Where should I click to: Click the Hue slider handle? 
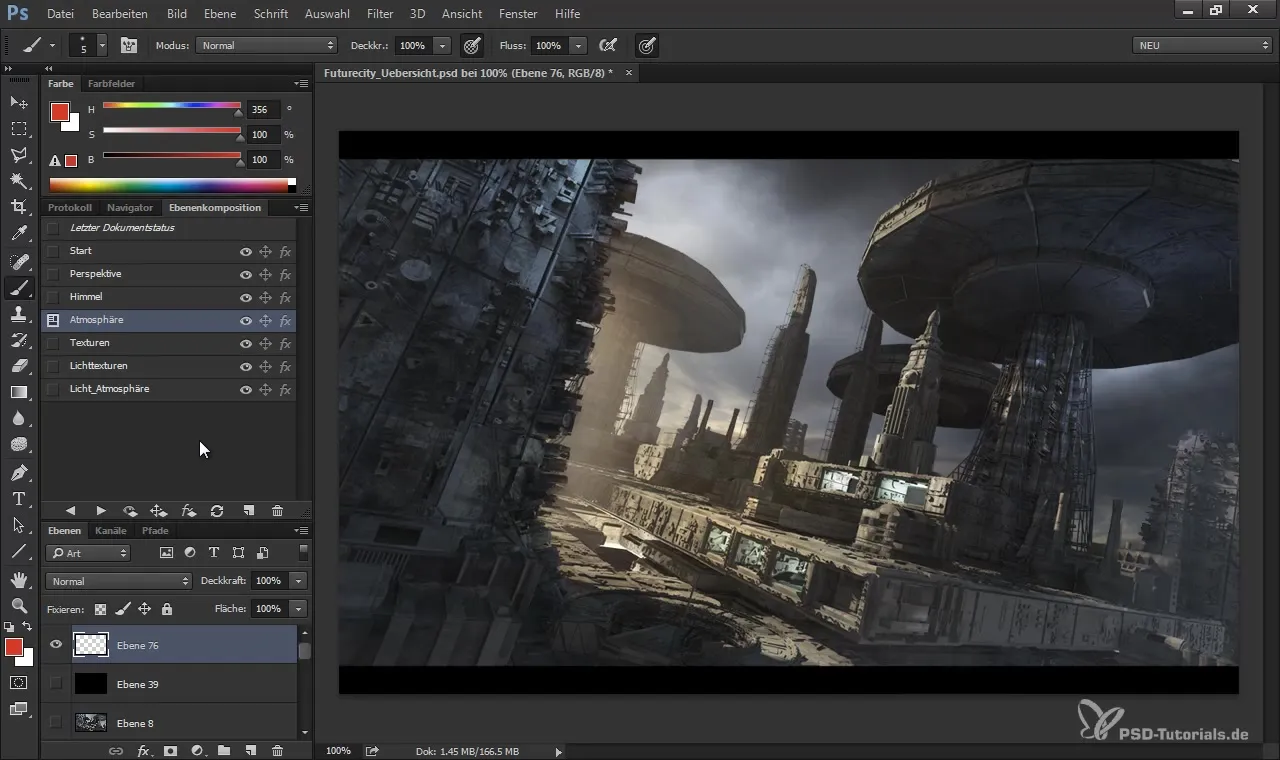point(239,113)
